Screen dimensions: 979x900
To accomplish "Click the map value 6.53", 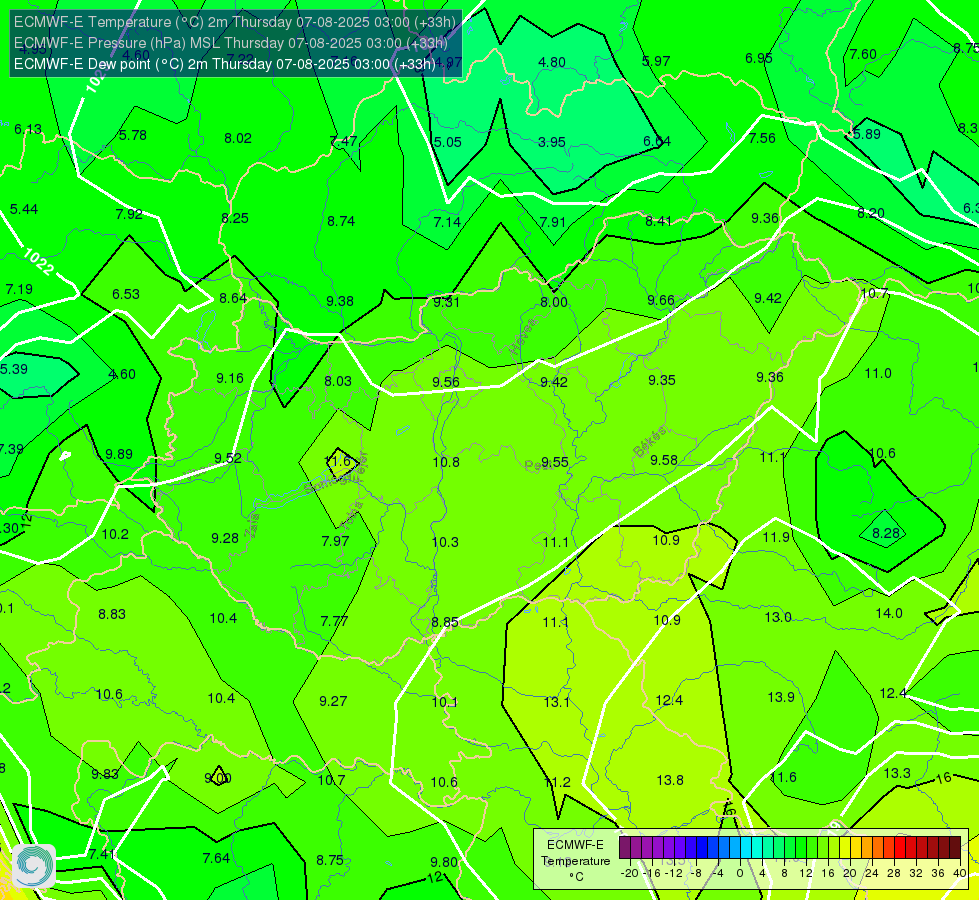I will click(125, 294).
